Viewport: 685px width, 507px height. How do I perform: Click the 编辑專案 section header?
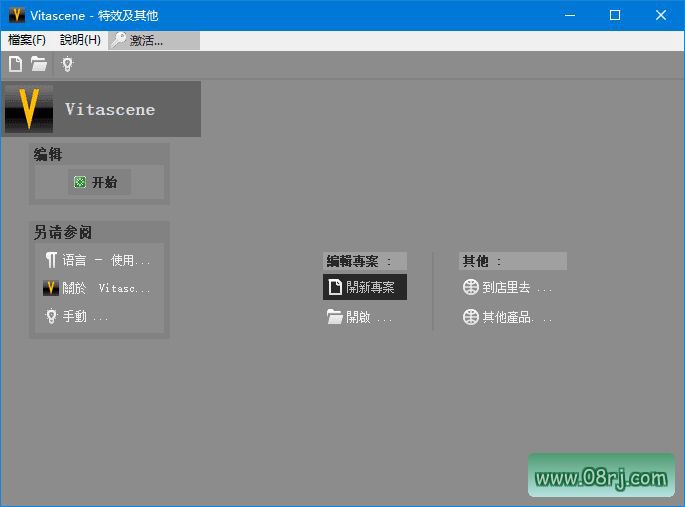[x=364, y=261]
